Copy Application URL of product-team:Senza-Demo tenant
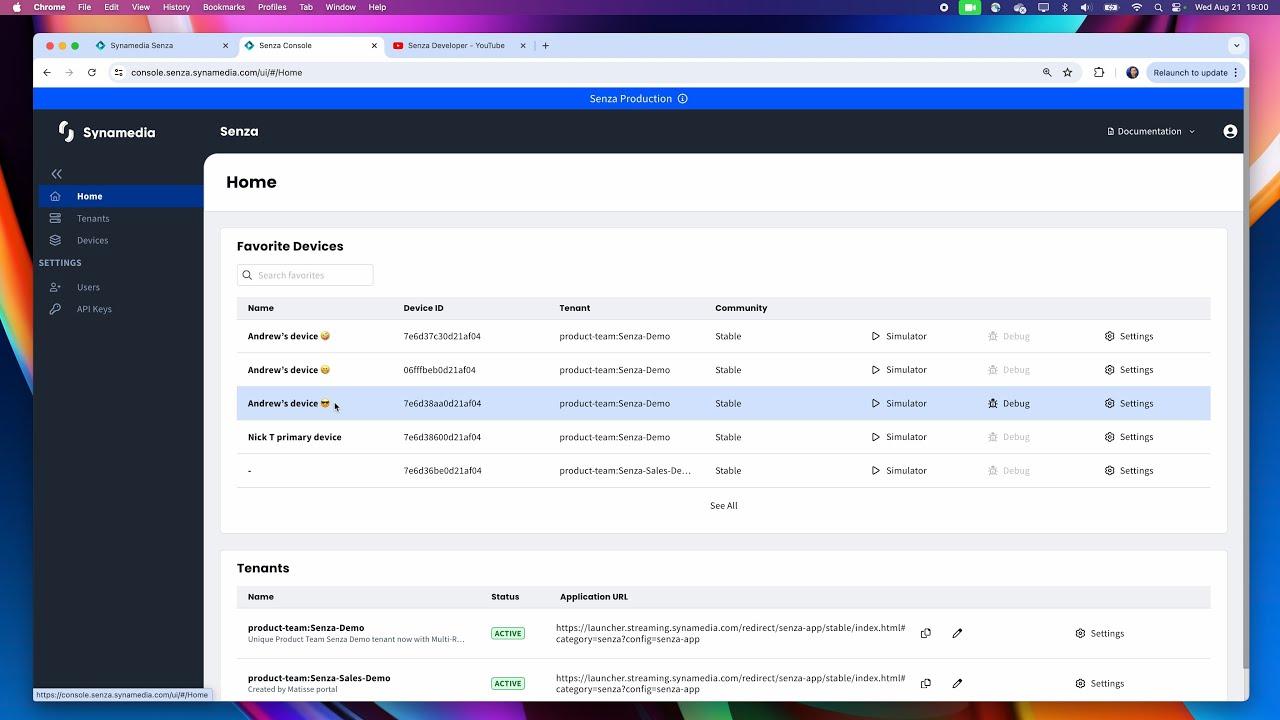Viewport: 1280px width, 720px height. point(926,633)
